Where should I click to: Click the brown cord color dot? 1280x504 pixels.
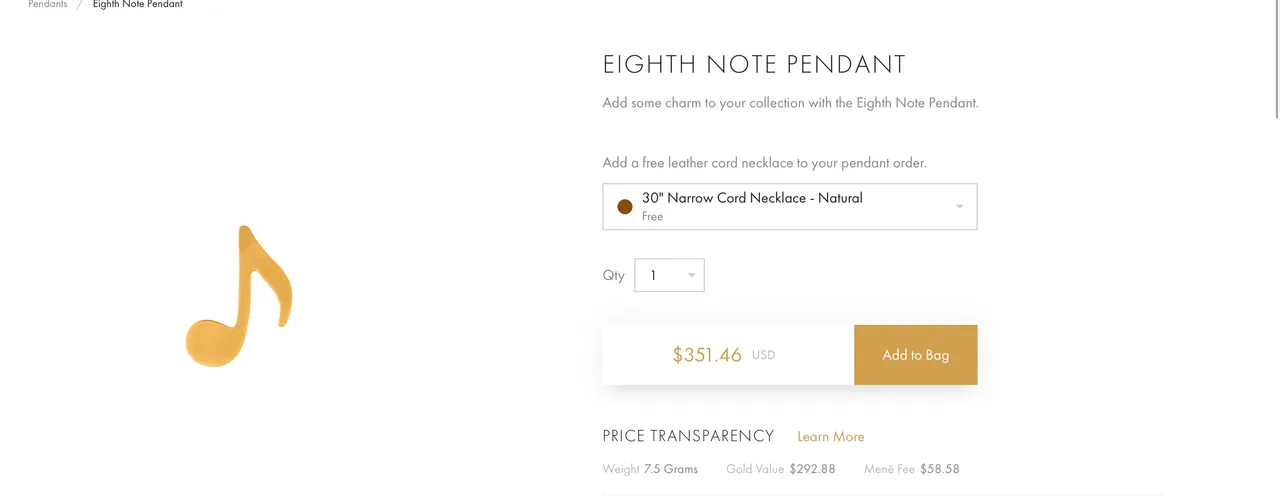click(625, 207)
